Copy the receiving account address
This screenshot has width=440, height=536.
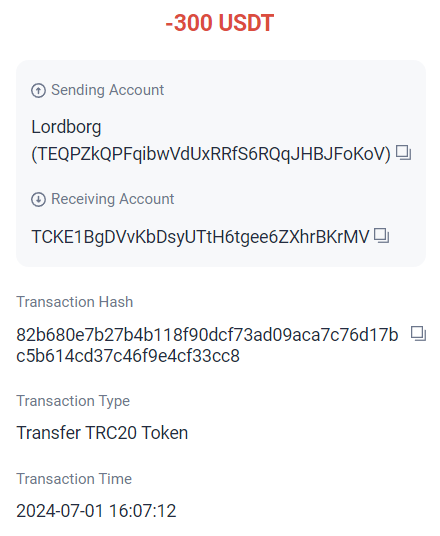[382, 236]
